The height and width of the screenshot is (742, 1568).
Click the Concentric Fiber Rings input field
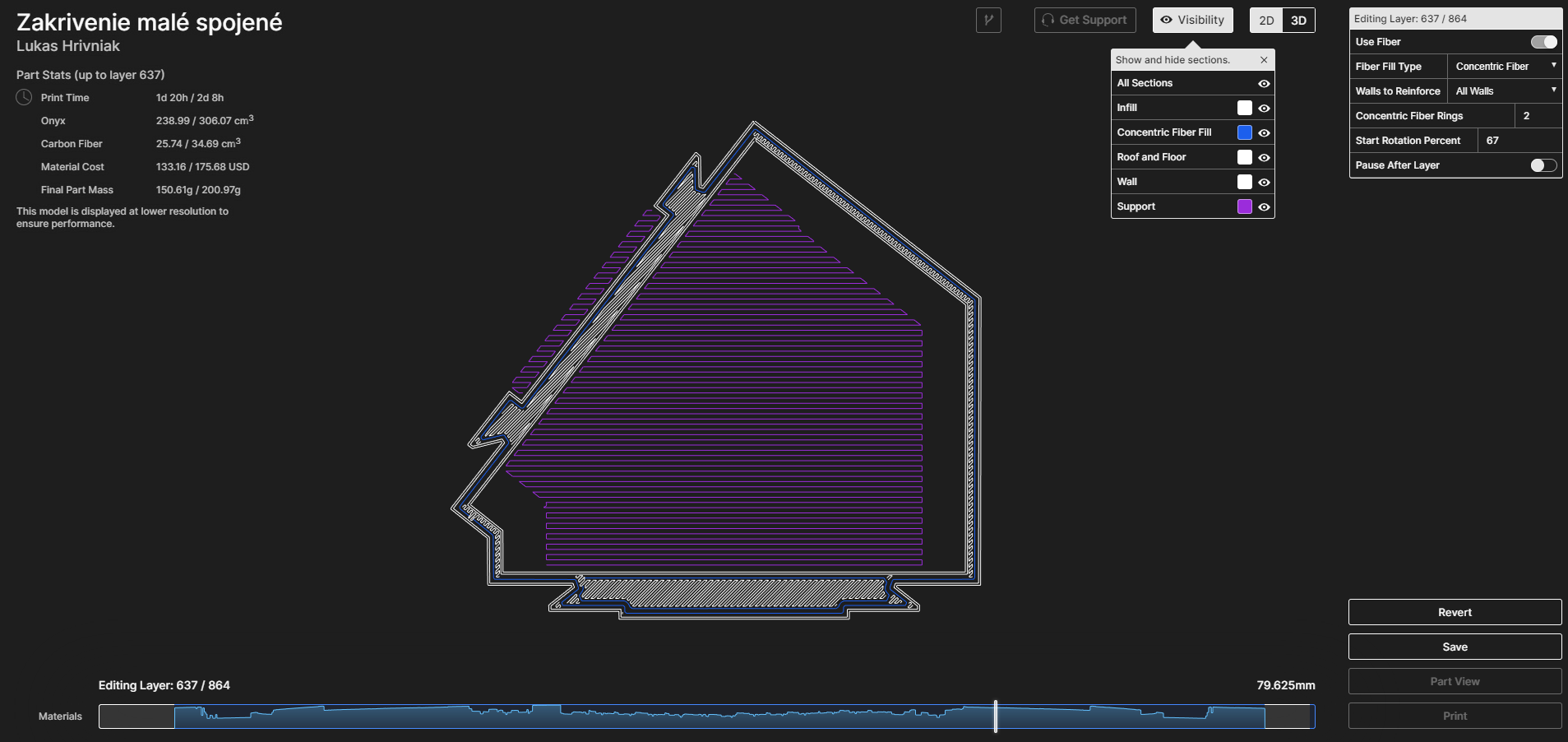[x=1537, y=116]
